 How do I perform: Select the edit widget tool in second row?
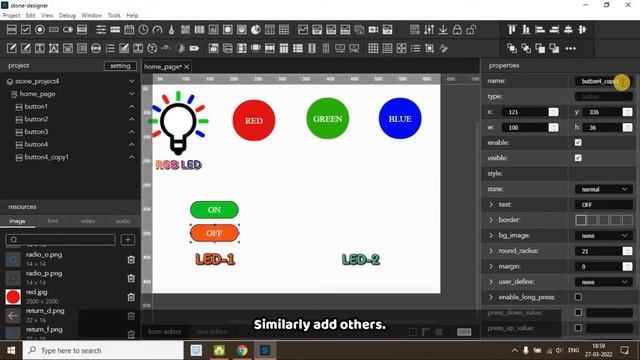[x=11, y=48]
